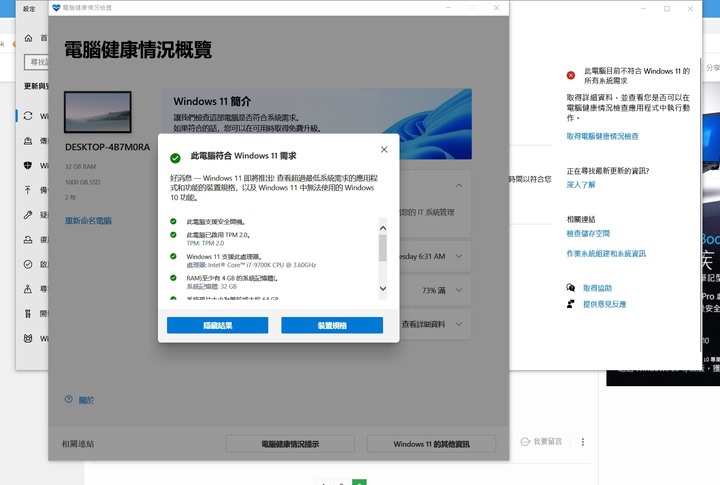Open the 關於 link in PC Health Check
720x485 pixels.
(86, 400)
